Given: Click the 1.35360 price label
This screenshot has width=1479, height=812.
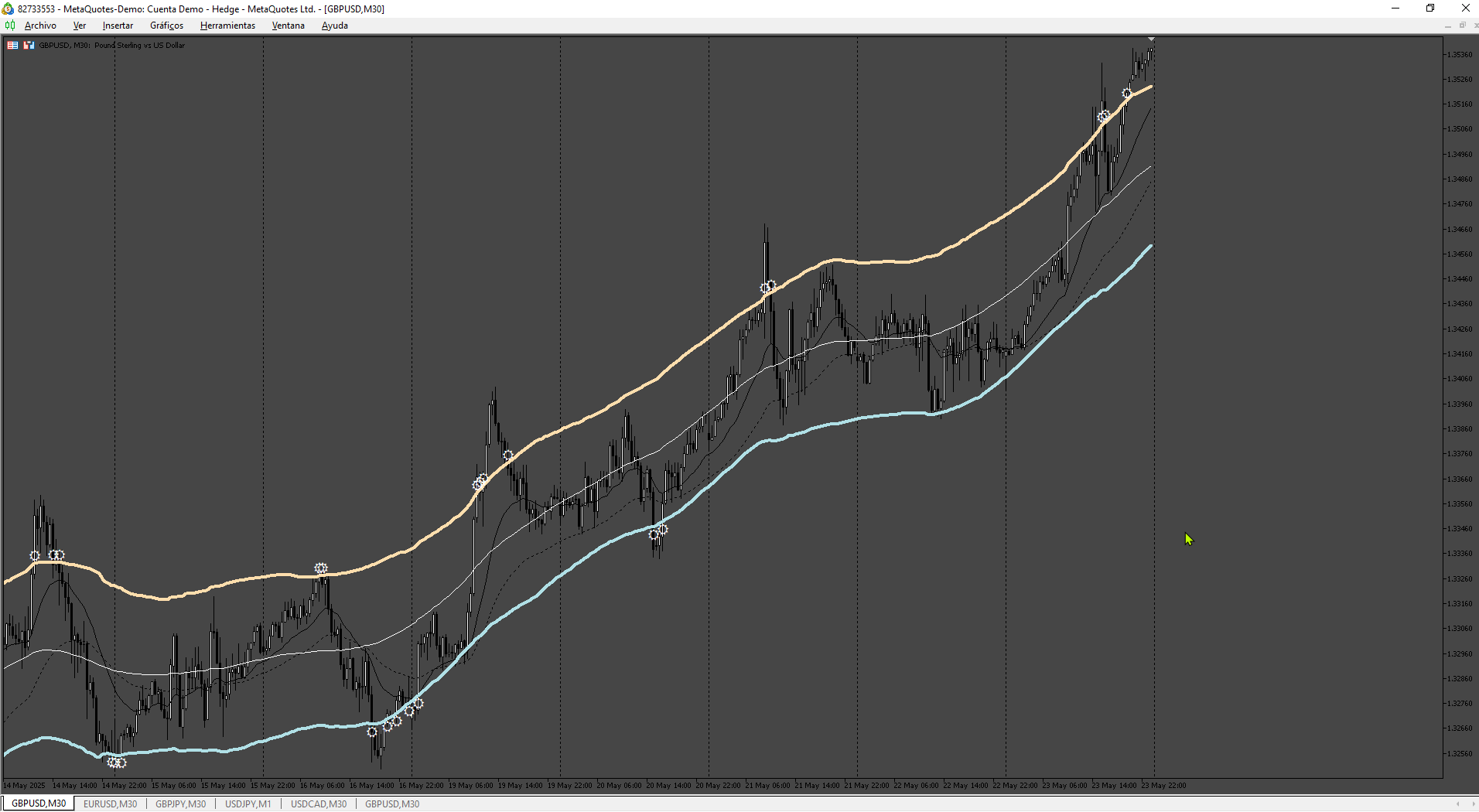Looking at the screenshot, I should (1460, 55).
